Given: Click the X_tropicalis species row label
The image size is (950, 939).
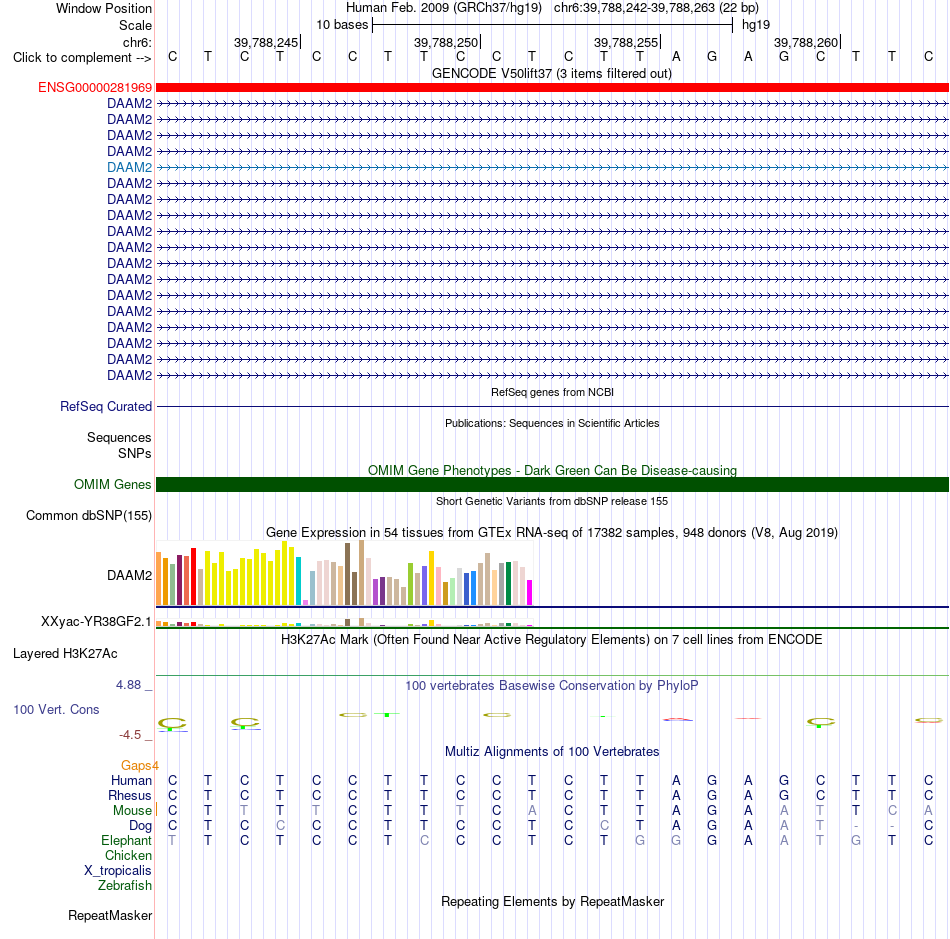Looking at the screenshot, I should (118, 871).
